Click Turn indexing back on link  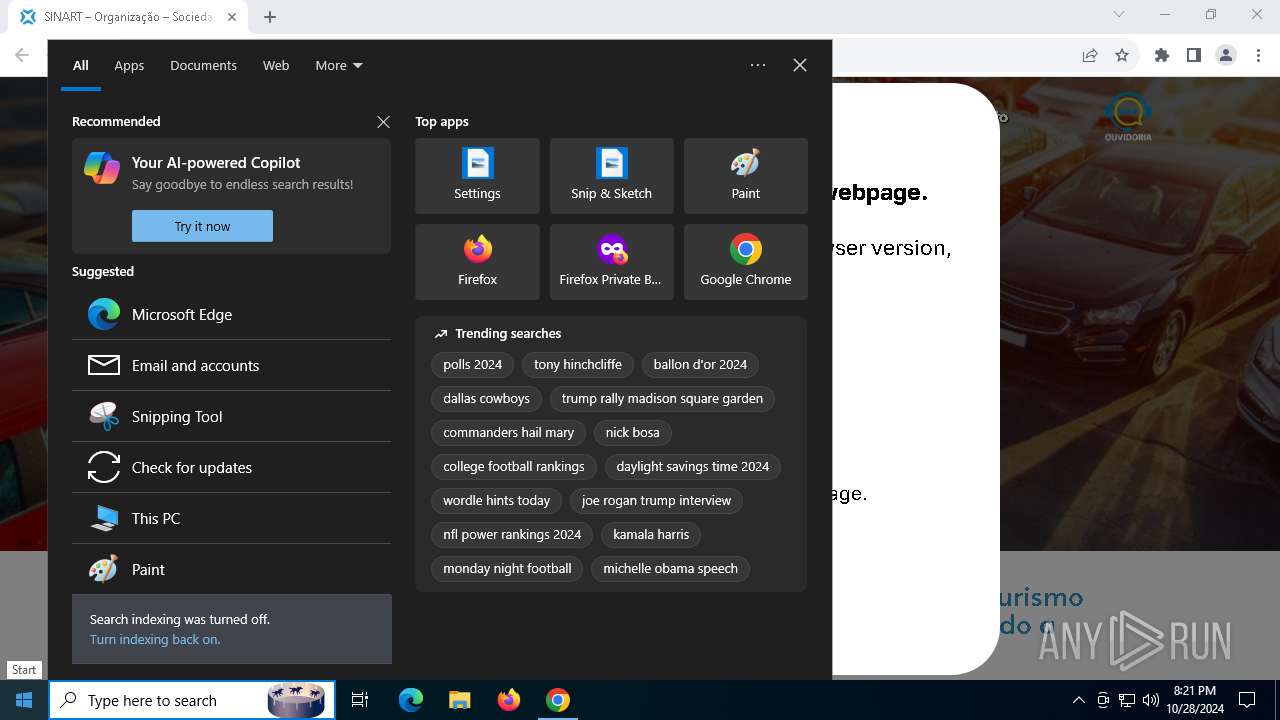click(155, 639)
